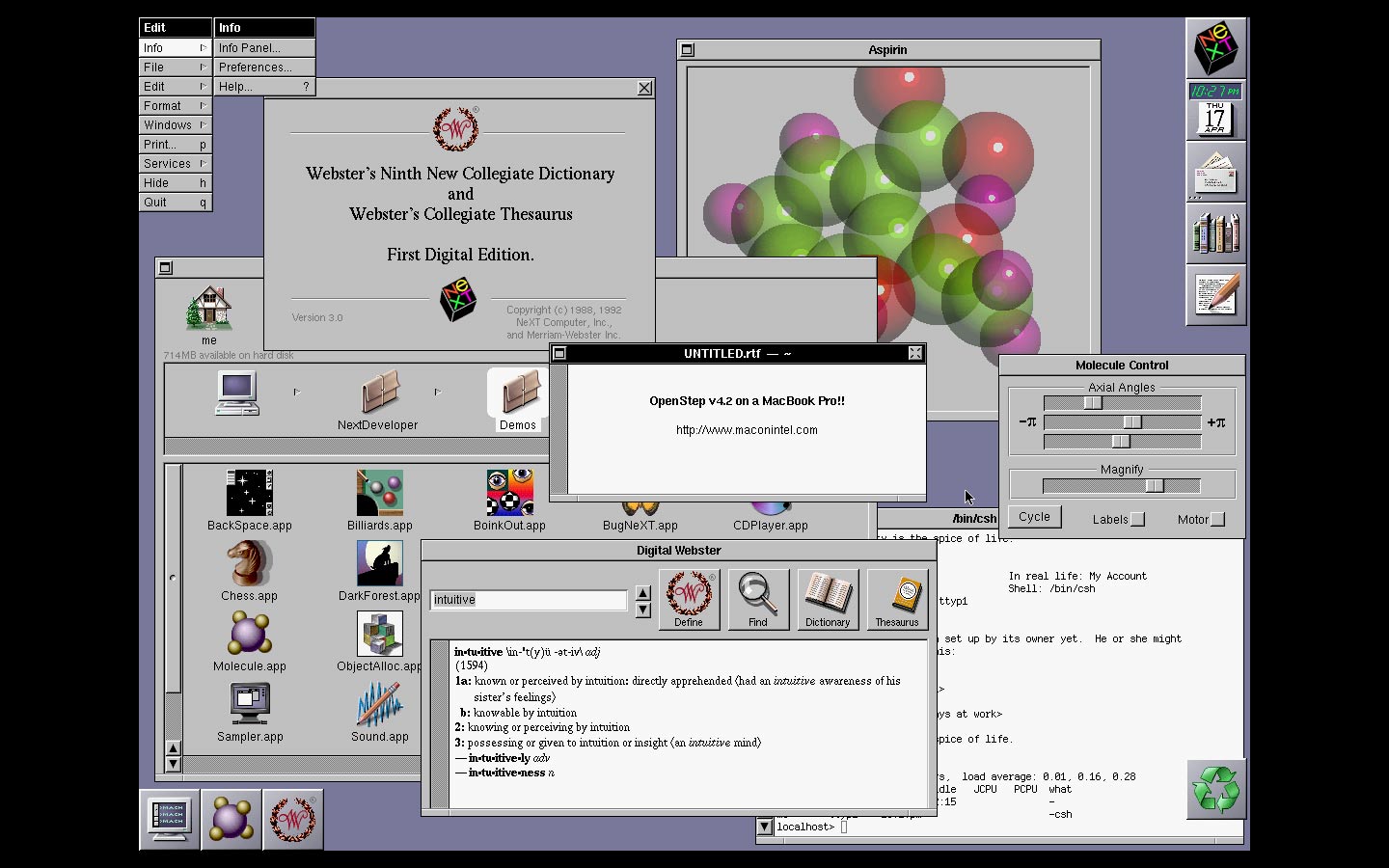Click the terminal scroll down arrow

[x=765, y=827]
